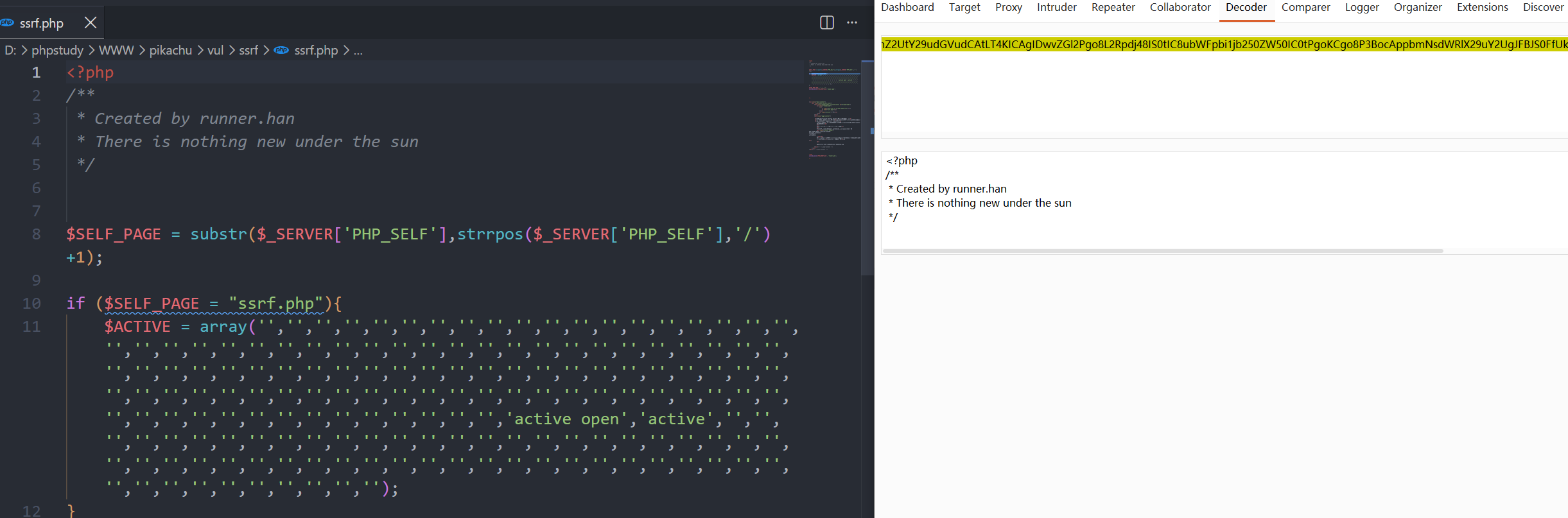The width and height of the screenshot is (1568, 518).
Task: Open the Burp Logger tab
Action: (x=1362, y=8)
